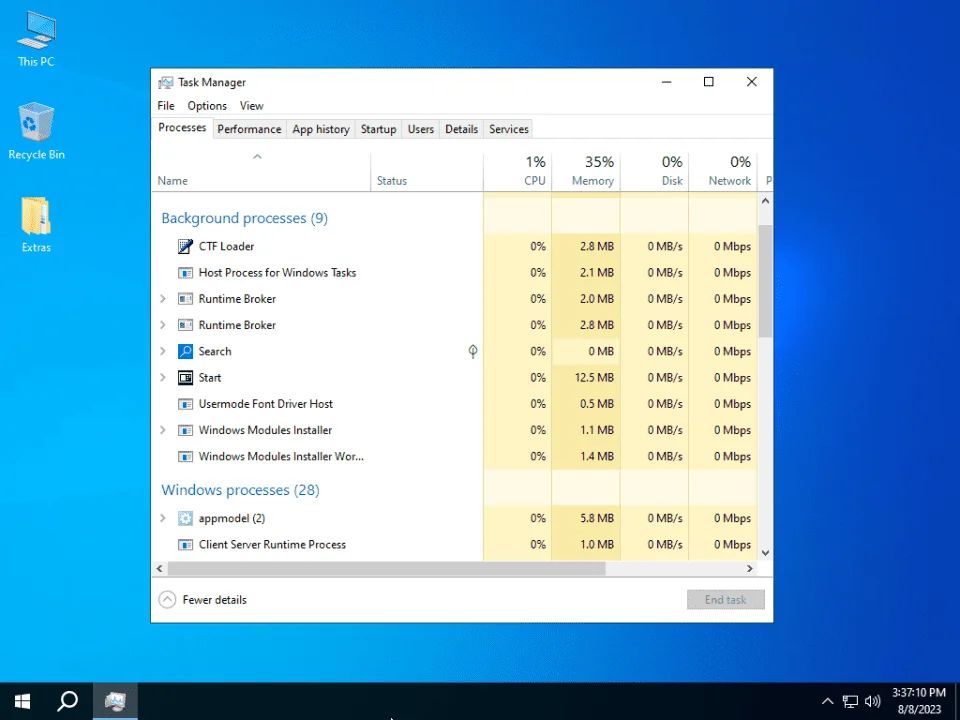Click the scroll right arrow
This screenshot has height=720, width=960.
(x=749, y=569)
